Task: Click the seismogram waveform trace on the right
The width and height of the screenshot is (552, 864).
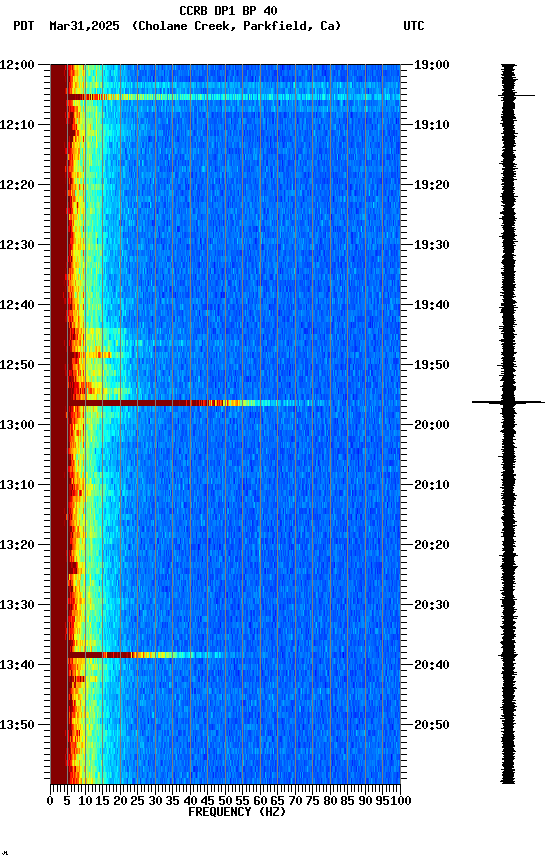Action: click(508, 424)
